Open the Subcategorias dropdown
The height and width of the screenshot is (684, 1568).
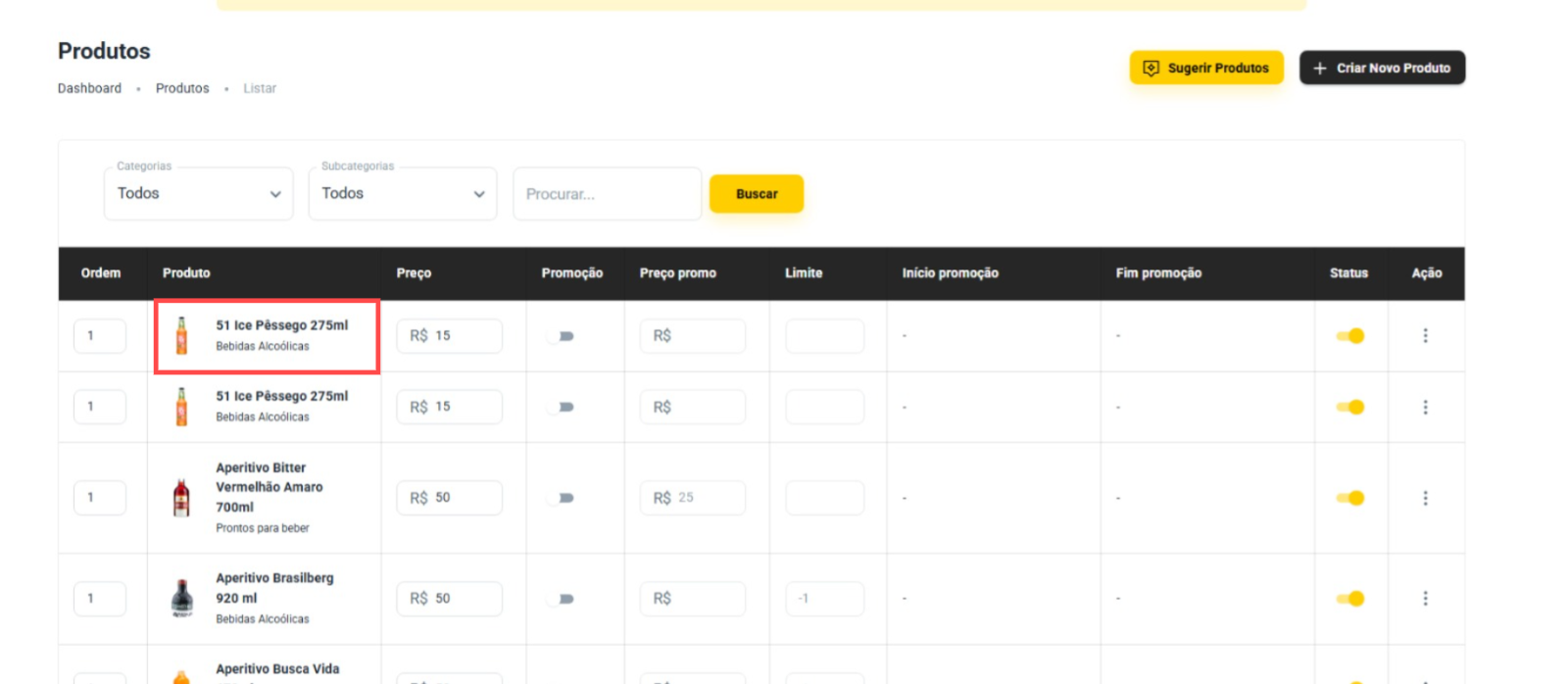(403, 194)
